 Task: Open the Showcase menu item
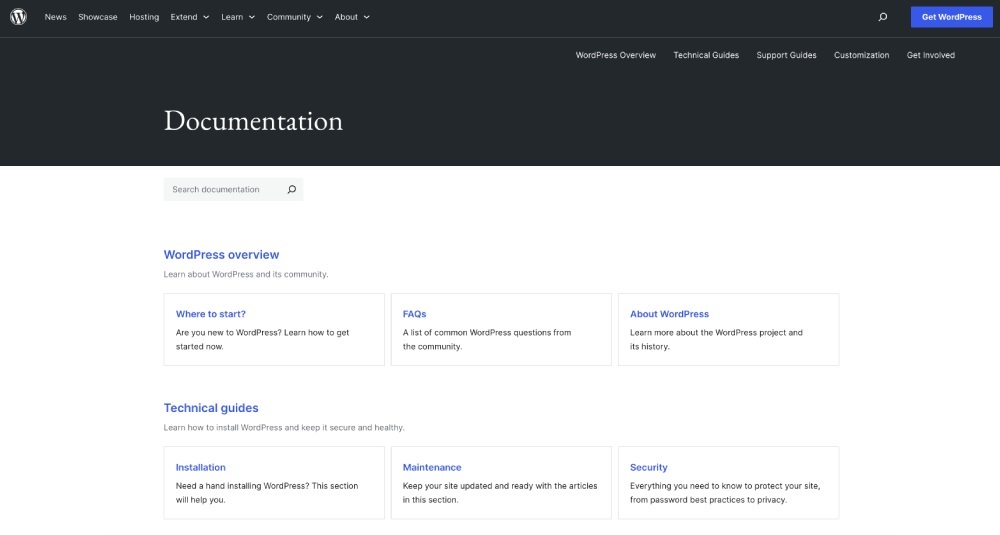(x=98, y=17)
